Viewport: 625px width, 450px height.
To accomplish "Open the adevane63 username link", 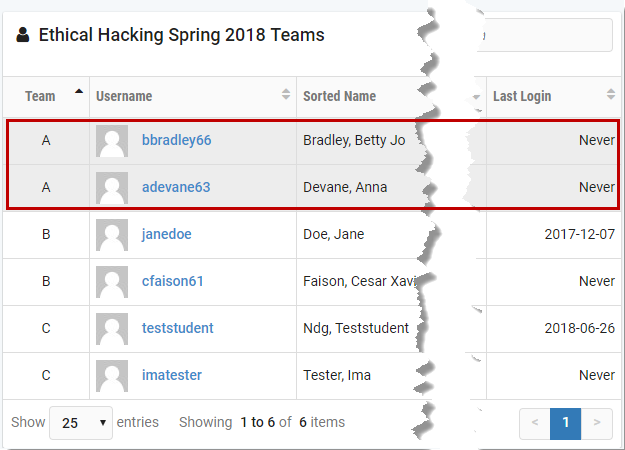I will point(176,188).
